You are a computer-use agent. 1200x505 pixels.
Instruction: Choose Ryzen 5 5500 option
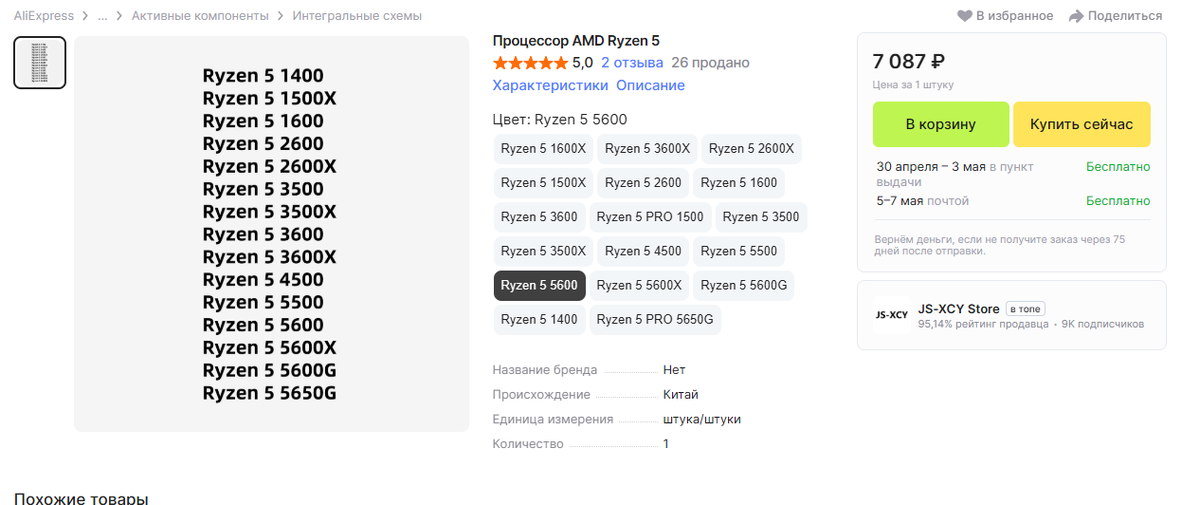tap(739, 251)
